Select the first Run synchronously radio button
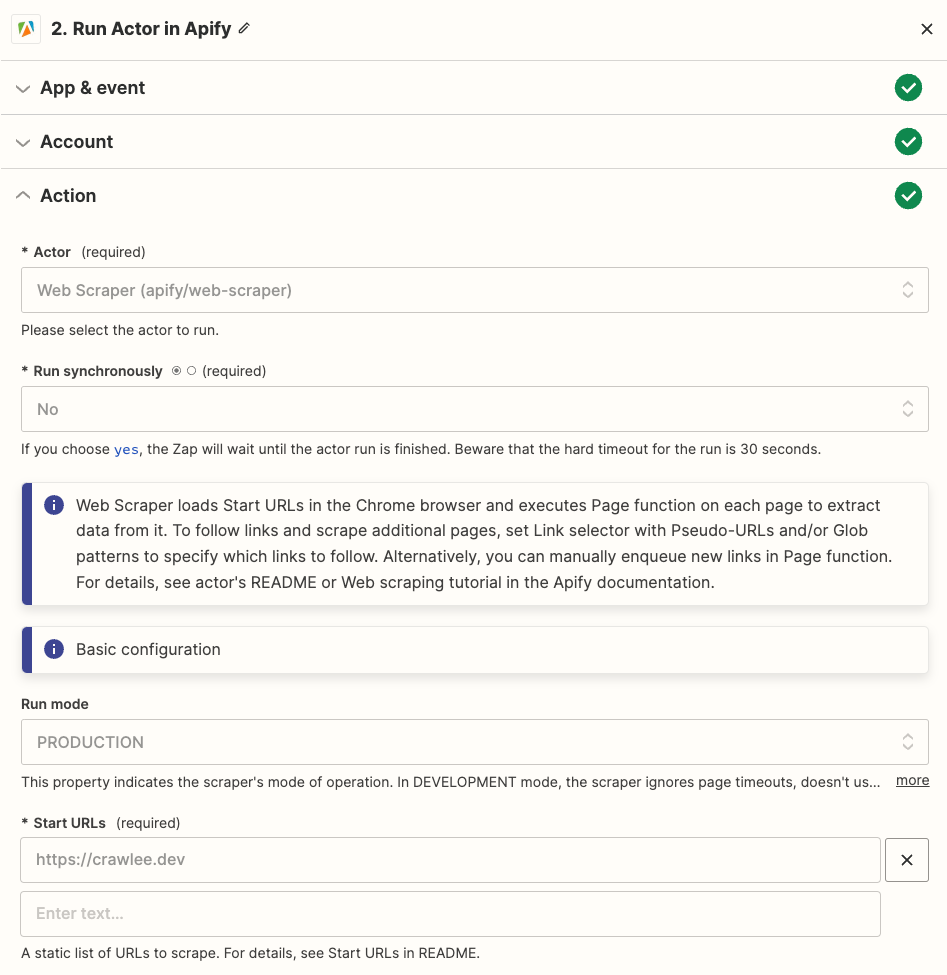 tap(176, 371)
